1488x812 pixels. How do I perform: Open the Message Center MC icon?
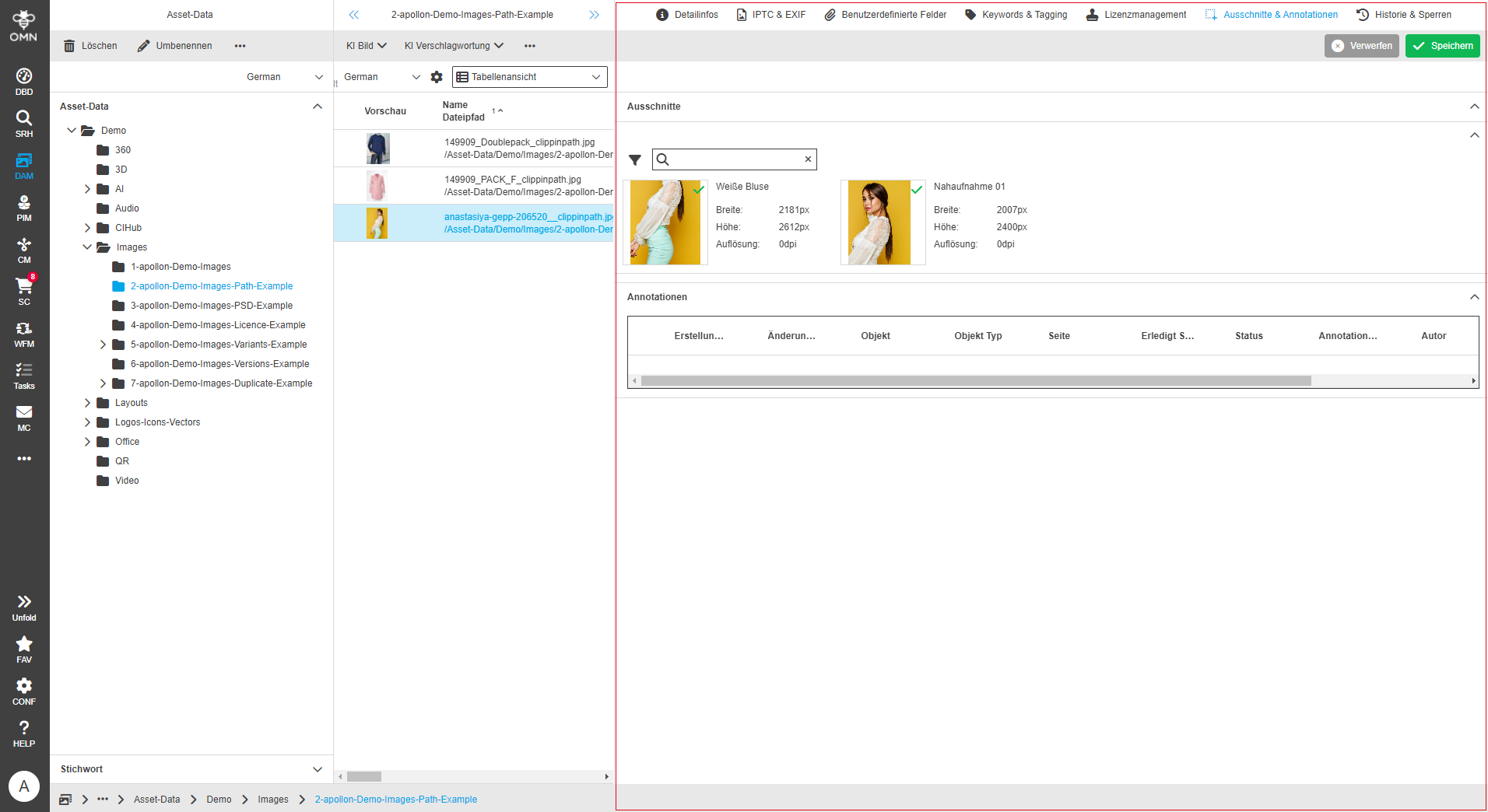pos(24,418)
